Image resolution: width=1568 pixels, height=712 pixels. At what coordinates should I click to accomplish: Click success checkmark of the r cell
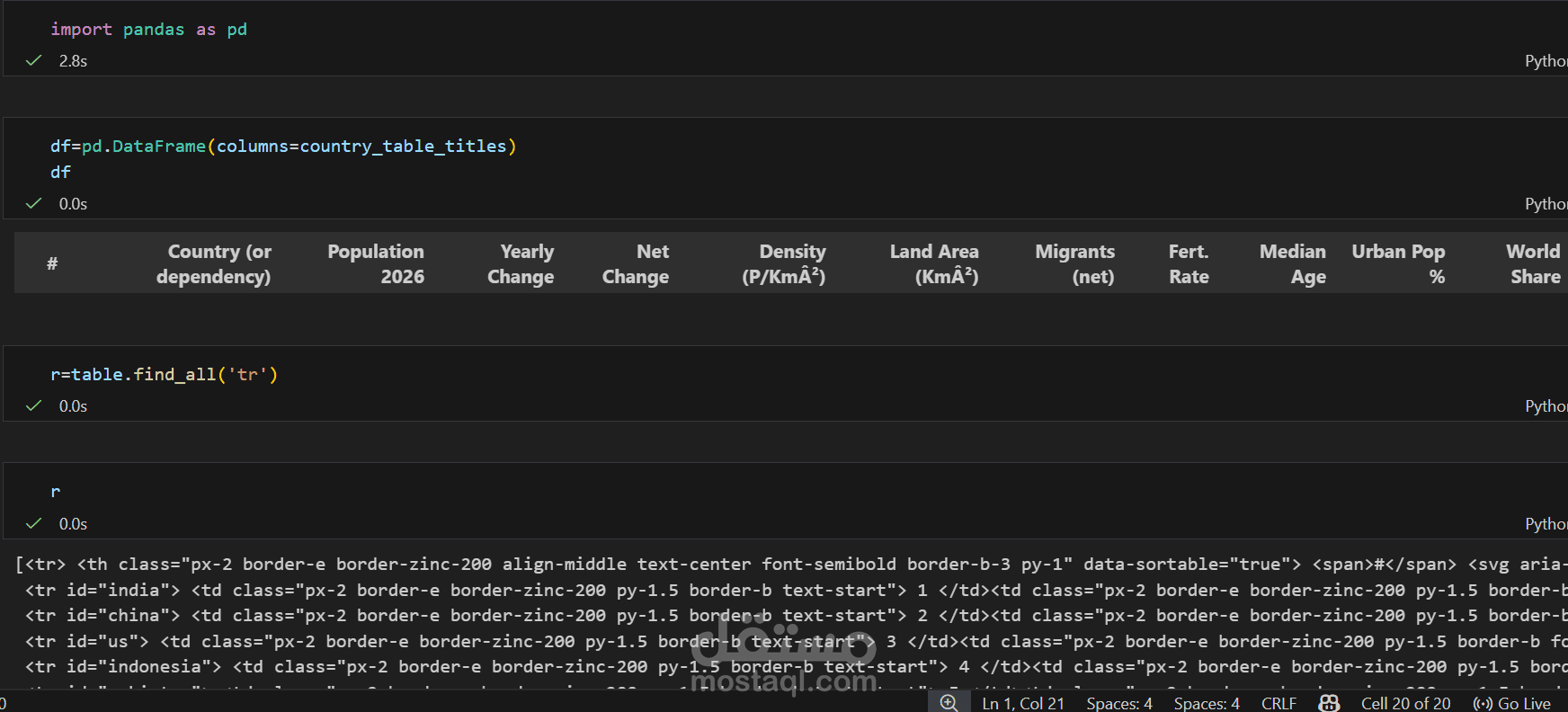coord(34,524)
